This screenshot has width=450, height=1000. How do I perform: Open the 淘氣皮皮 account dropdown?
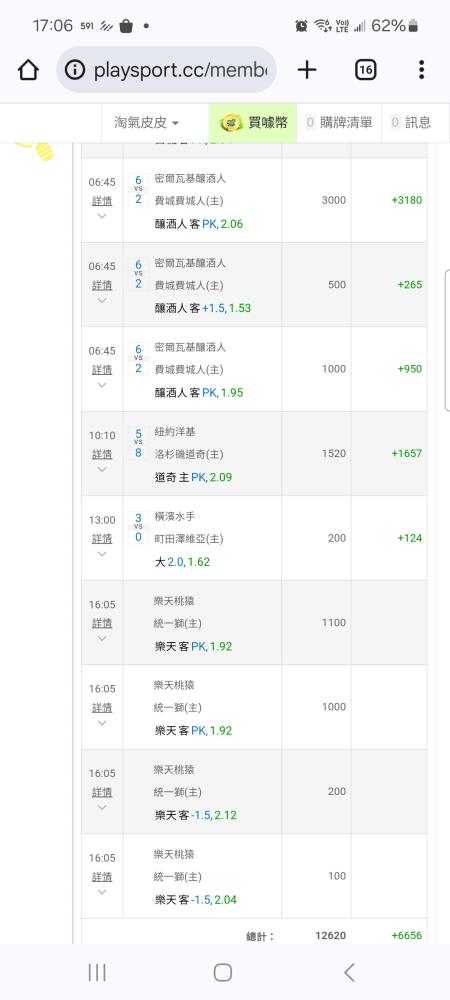146,122
